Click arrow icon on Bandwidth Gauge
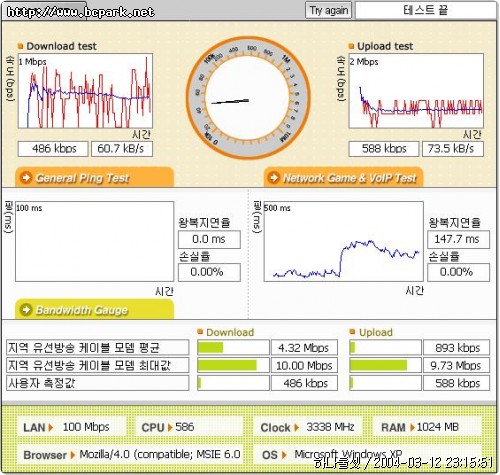This screenshot has height=475, width=500. click(26, 310)
